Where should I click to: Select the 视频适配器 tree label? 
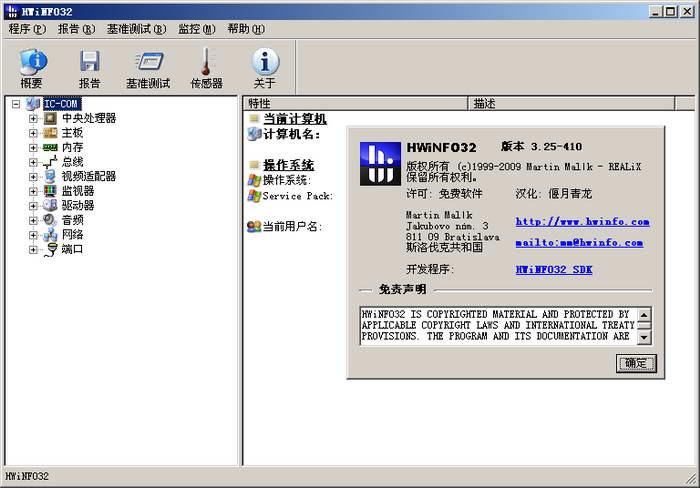(89, 176)
